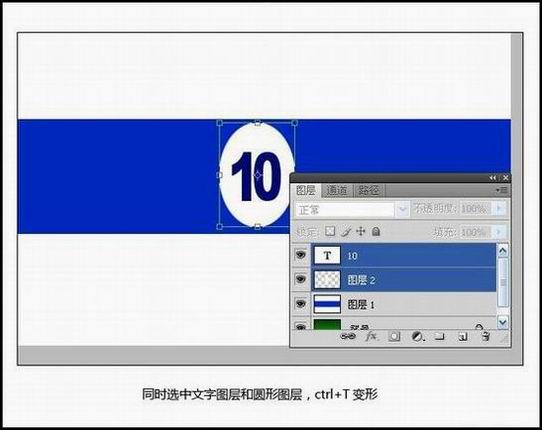Toggle visibility of the bottom background layer

pyautogui.click(x=301, y=326)
